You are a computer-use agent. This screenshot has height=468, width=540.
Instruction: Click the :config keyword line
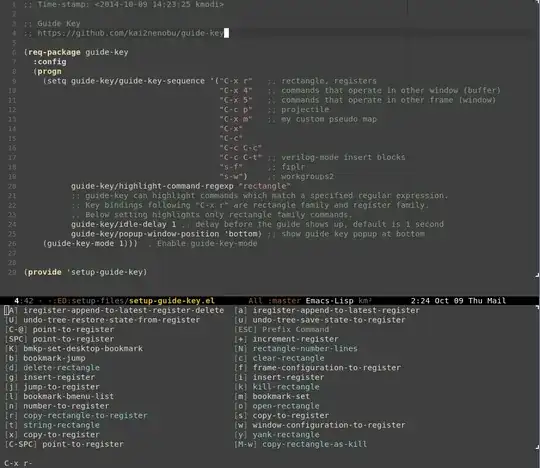pyautogui.click(x=50, y=62)
